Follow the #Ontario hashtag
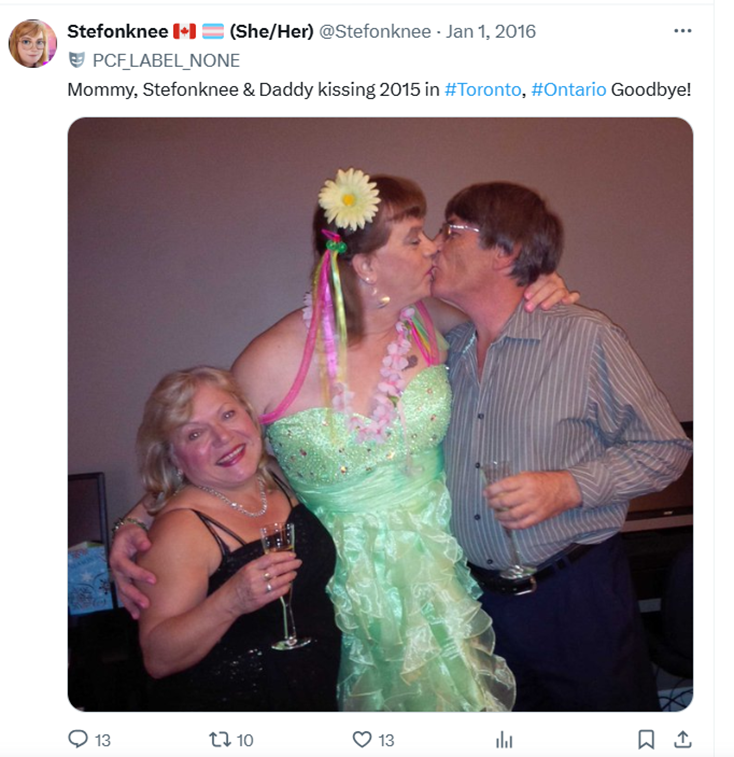The image size is (734, 757). pos(568,90)
